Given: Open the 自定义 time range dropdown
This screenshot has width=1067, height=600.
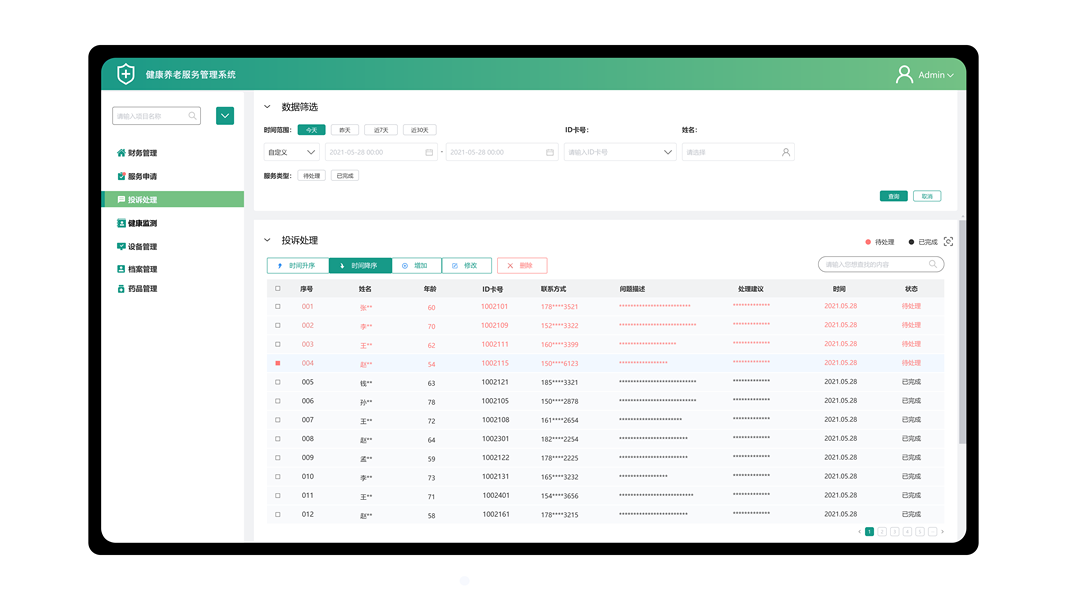Looking at the screenshot, I should click(x=291, y=152).
